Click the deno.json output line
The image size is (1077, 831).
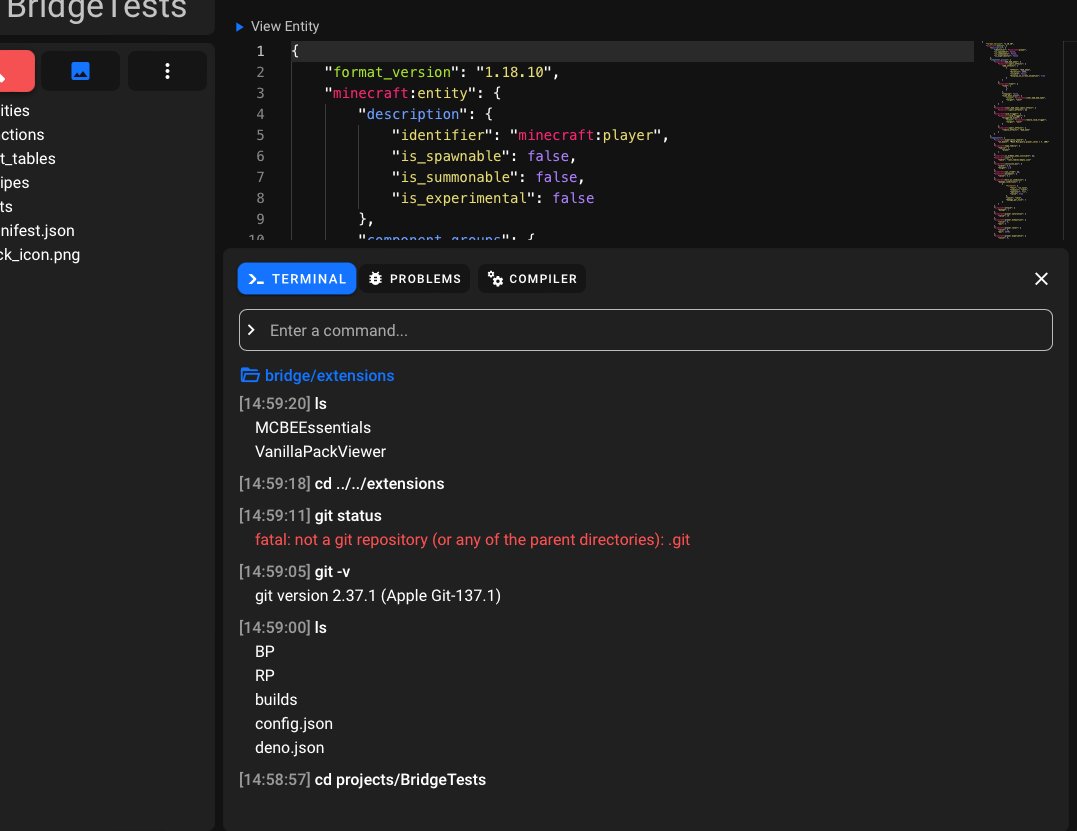(x=290, y=748)
